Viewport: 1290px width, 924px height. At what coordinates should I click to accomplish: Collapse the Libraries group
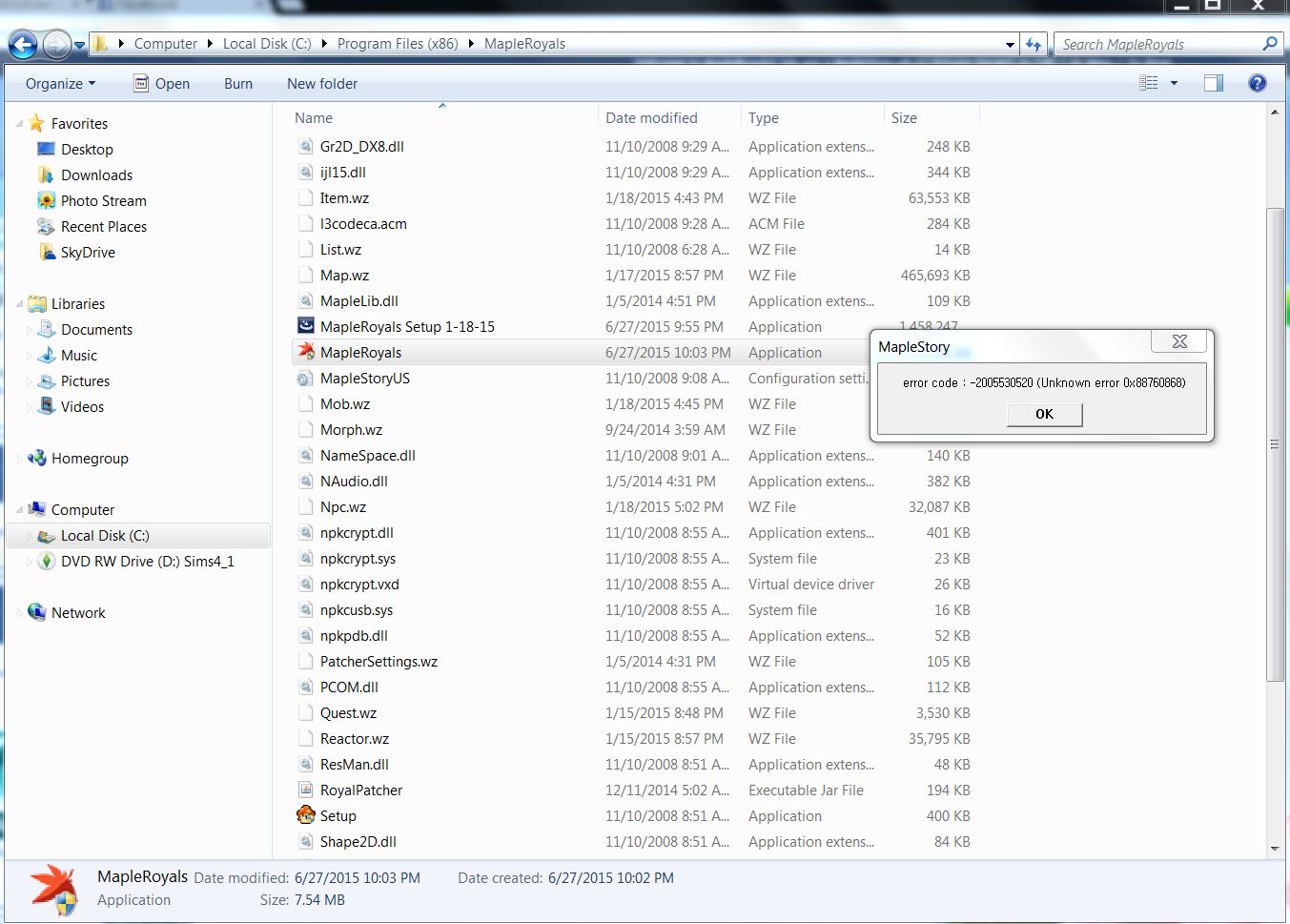point(19,304)
